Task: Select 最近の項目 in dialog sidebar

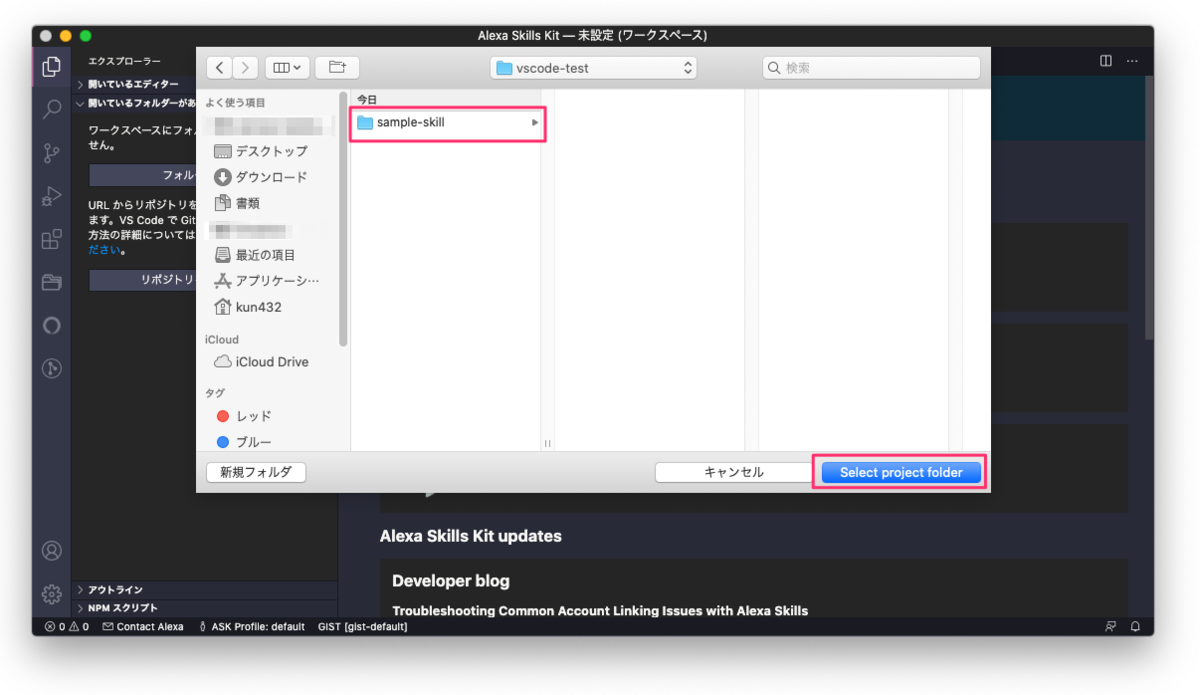Action: [x=255, y=255]
